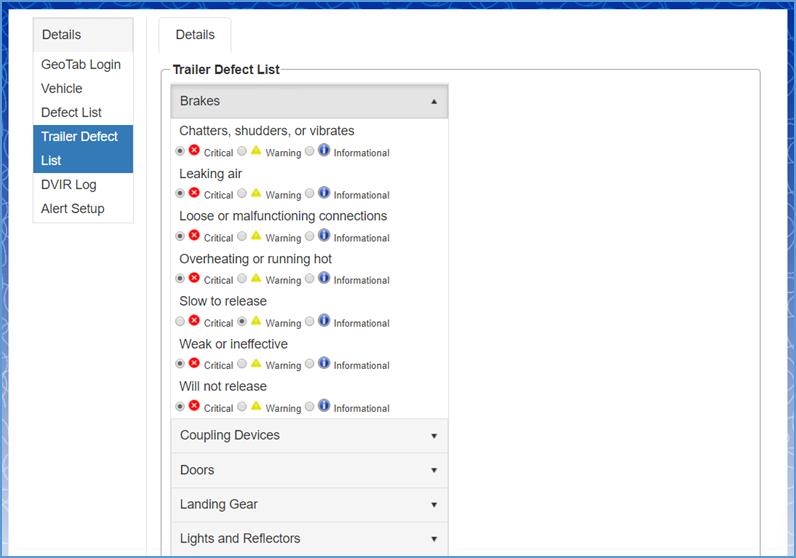Click red Critical icon for Weak or ineffective
Screen dimensions: 796x558
tap(194, 363)
